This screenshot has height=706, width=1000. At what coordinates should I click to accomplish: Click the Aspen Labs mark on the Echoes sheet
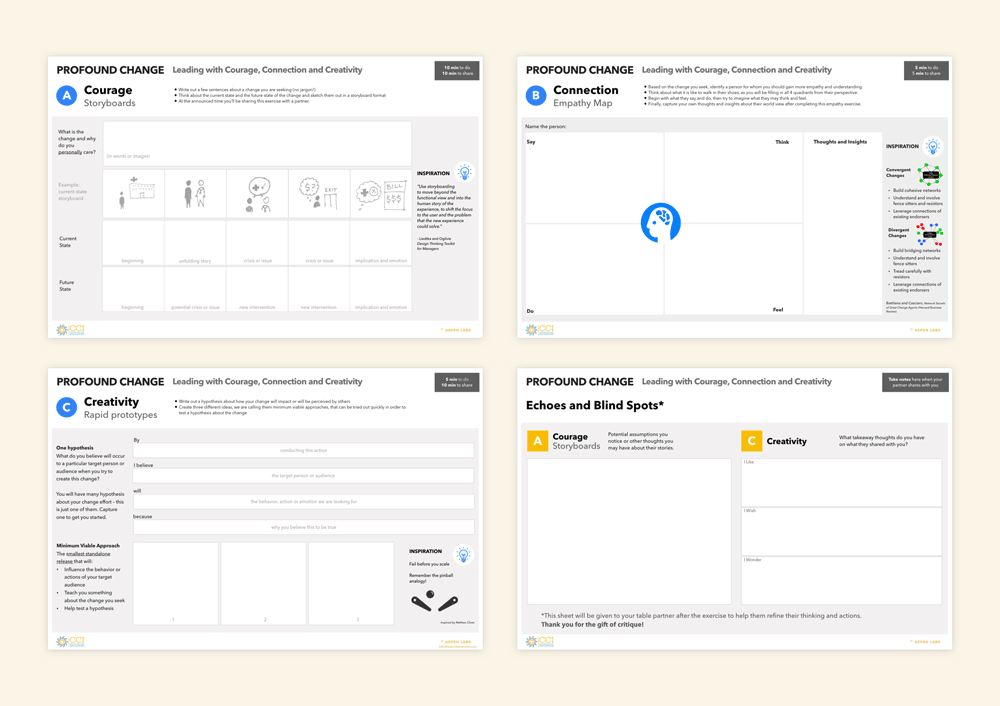click(925, 642)
